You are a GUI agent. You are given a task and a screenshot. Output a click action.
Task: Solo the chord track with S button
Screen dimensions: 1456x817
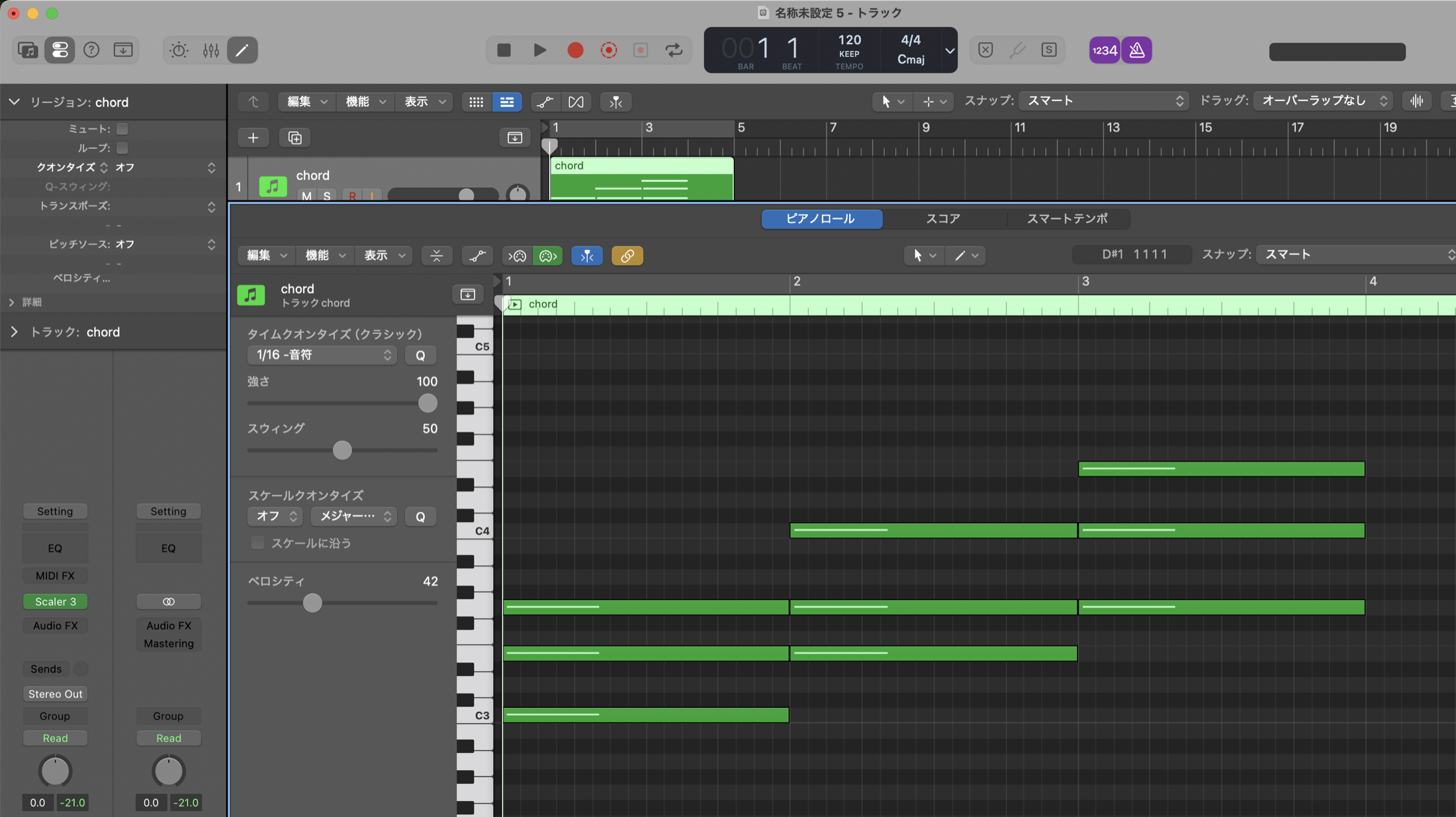pyautogui.click(x=327, y=196)
